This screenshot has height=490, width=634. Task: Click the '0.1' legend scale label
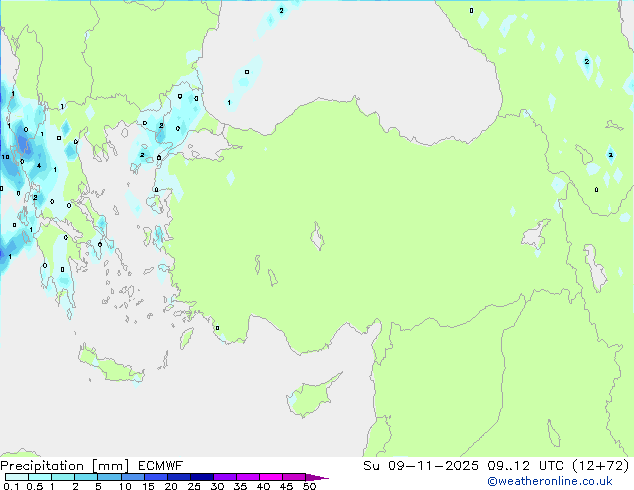[11, 486]
